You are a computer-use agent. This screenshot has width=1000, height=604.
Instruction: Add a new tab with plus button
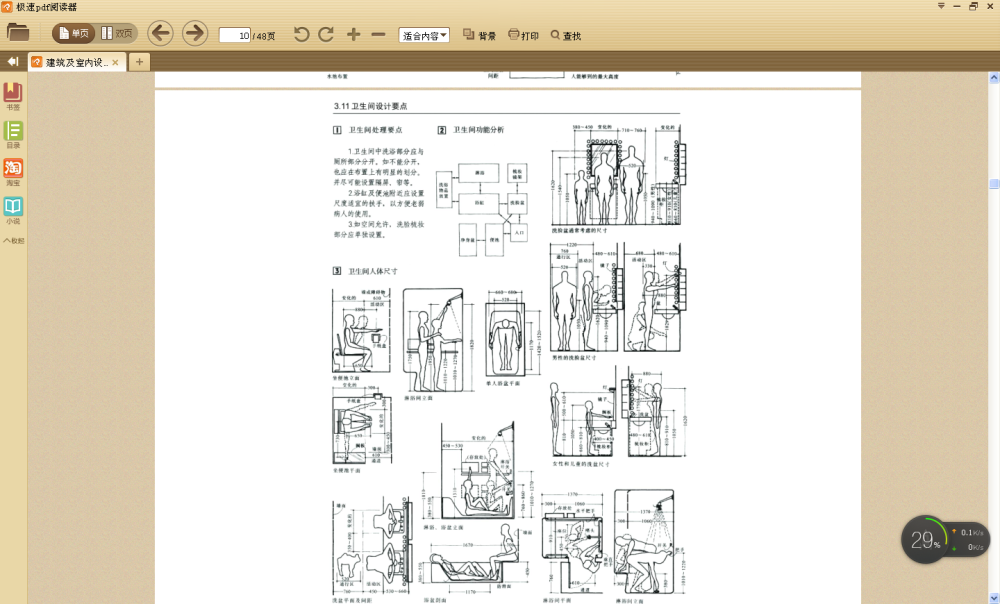(x=139, y=62)
